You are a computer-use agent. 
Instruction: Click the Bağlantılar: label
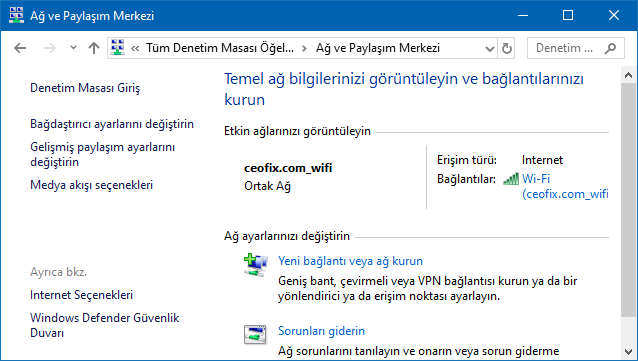click(466, 179)
